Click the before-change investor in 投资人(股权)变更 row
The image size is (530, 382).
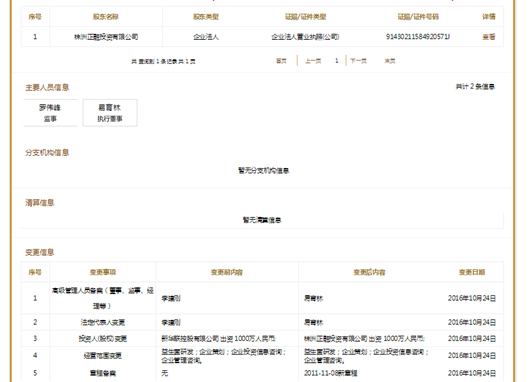pyautogui.click(x=218, y=338)
